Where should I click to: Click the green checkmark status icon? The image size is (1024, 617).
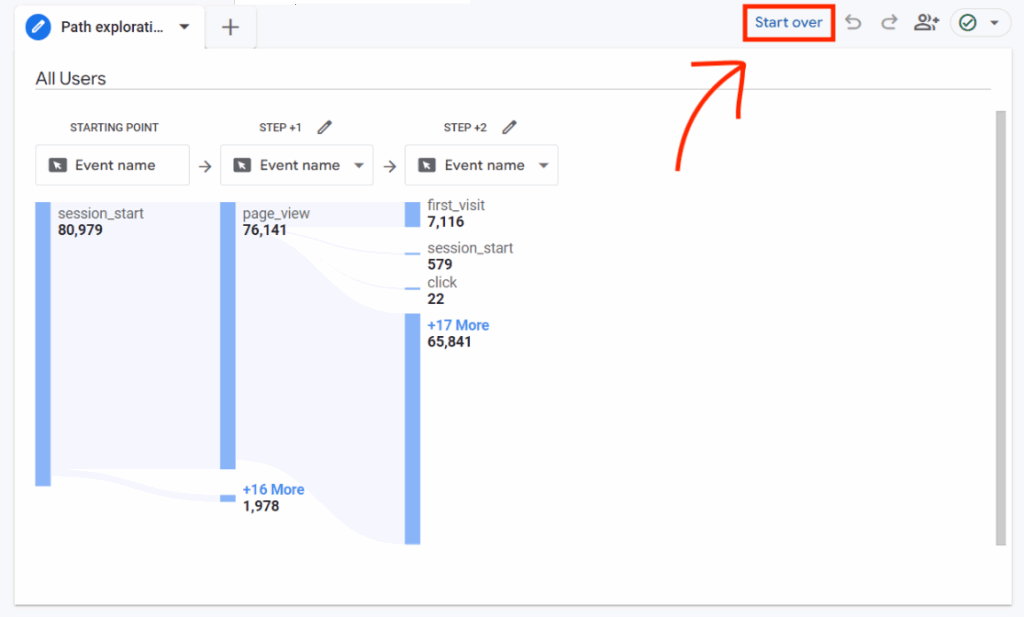(967, 23)
